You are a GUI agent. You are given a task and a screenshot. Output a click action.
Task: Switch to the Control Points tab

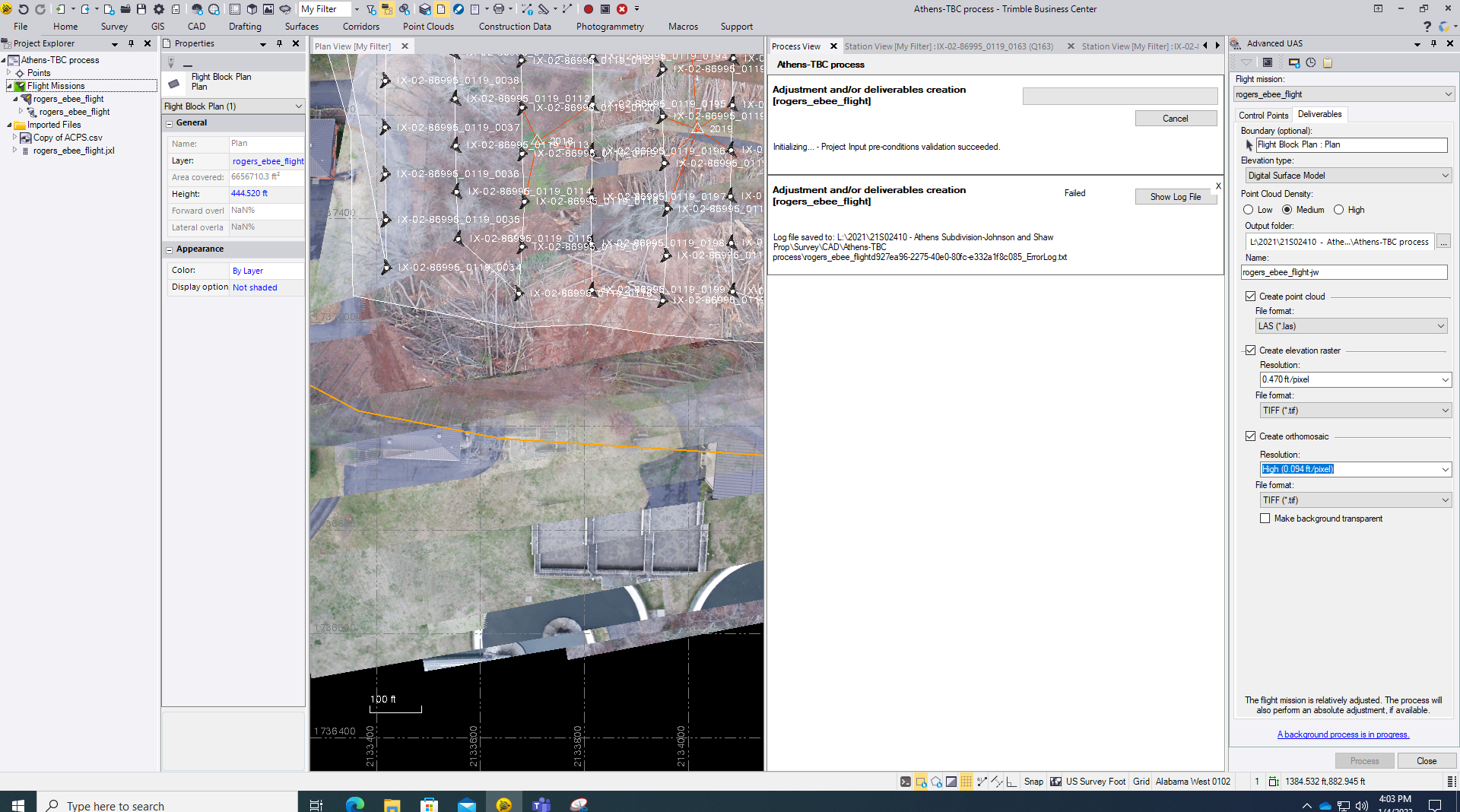1263,115
